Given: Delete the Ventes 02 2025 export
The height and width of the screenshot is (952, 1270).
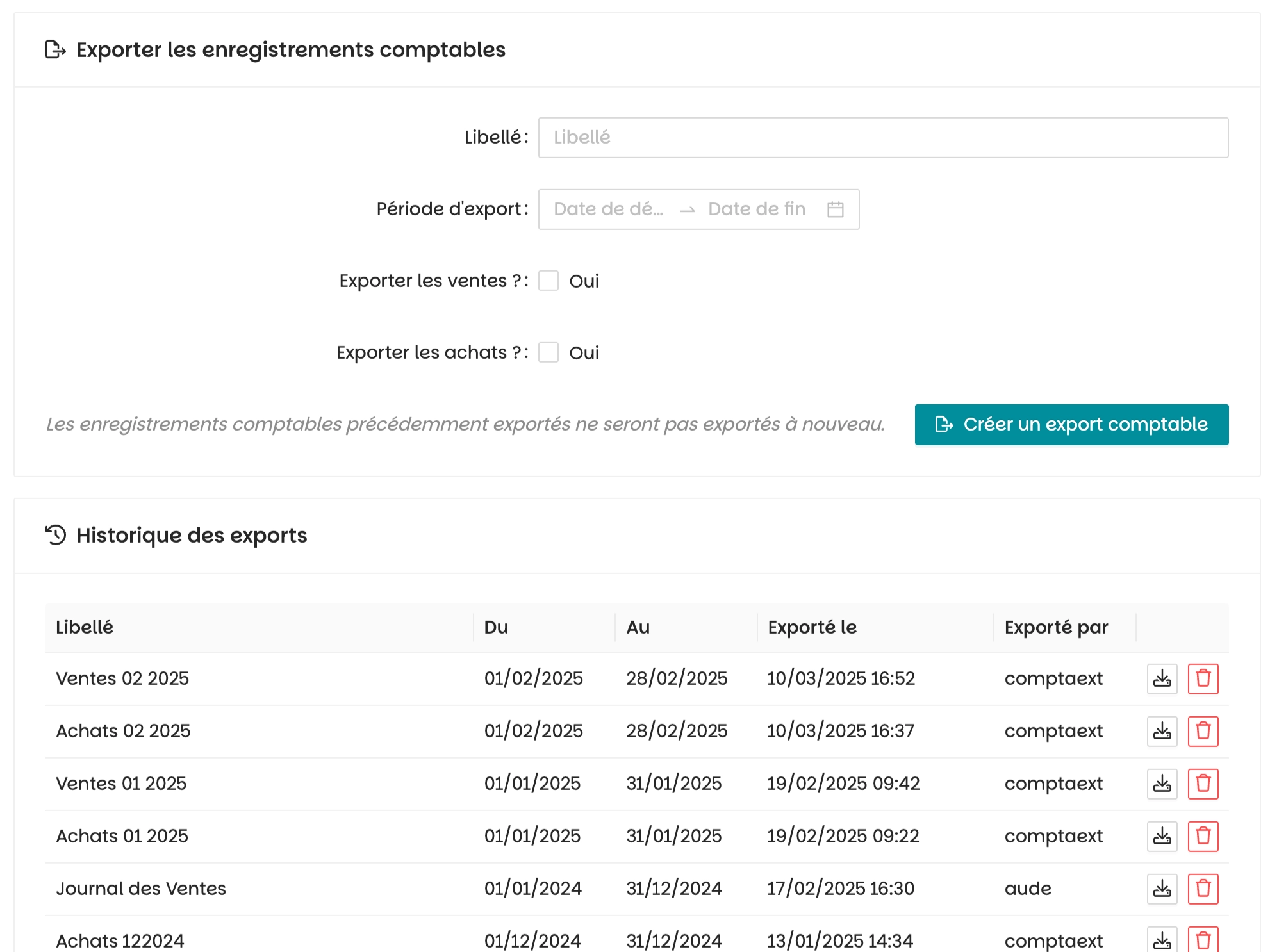Looking at the screenshot, I should click(x=1203, y=678).
